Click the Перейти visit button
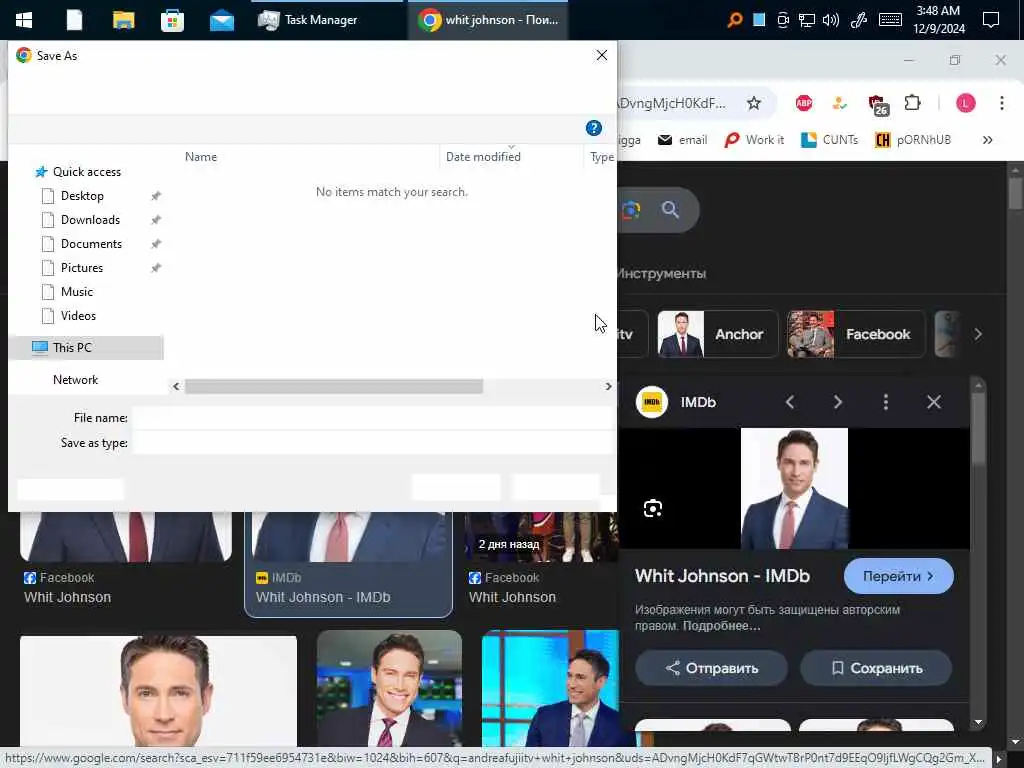This screenshot has height=768, width=1024. [899, 577]
